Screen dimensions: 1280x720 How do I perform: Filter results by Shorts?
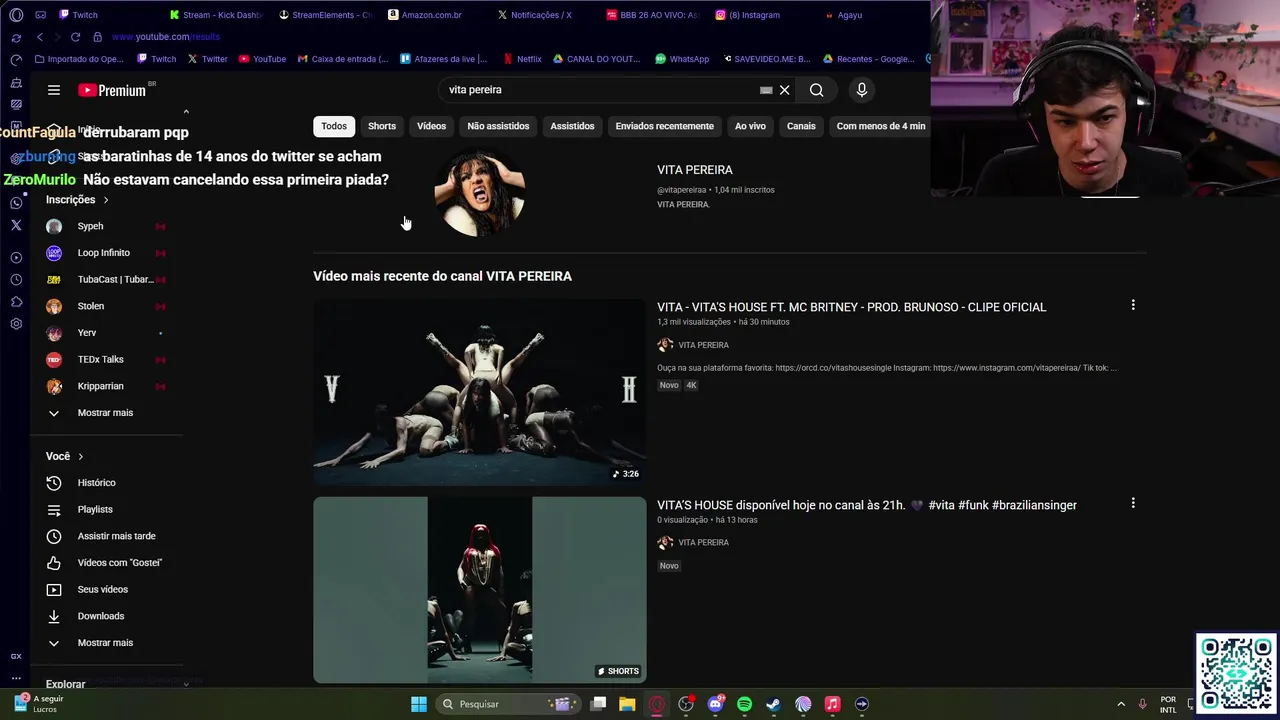382,126
